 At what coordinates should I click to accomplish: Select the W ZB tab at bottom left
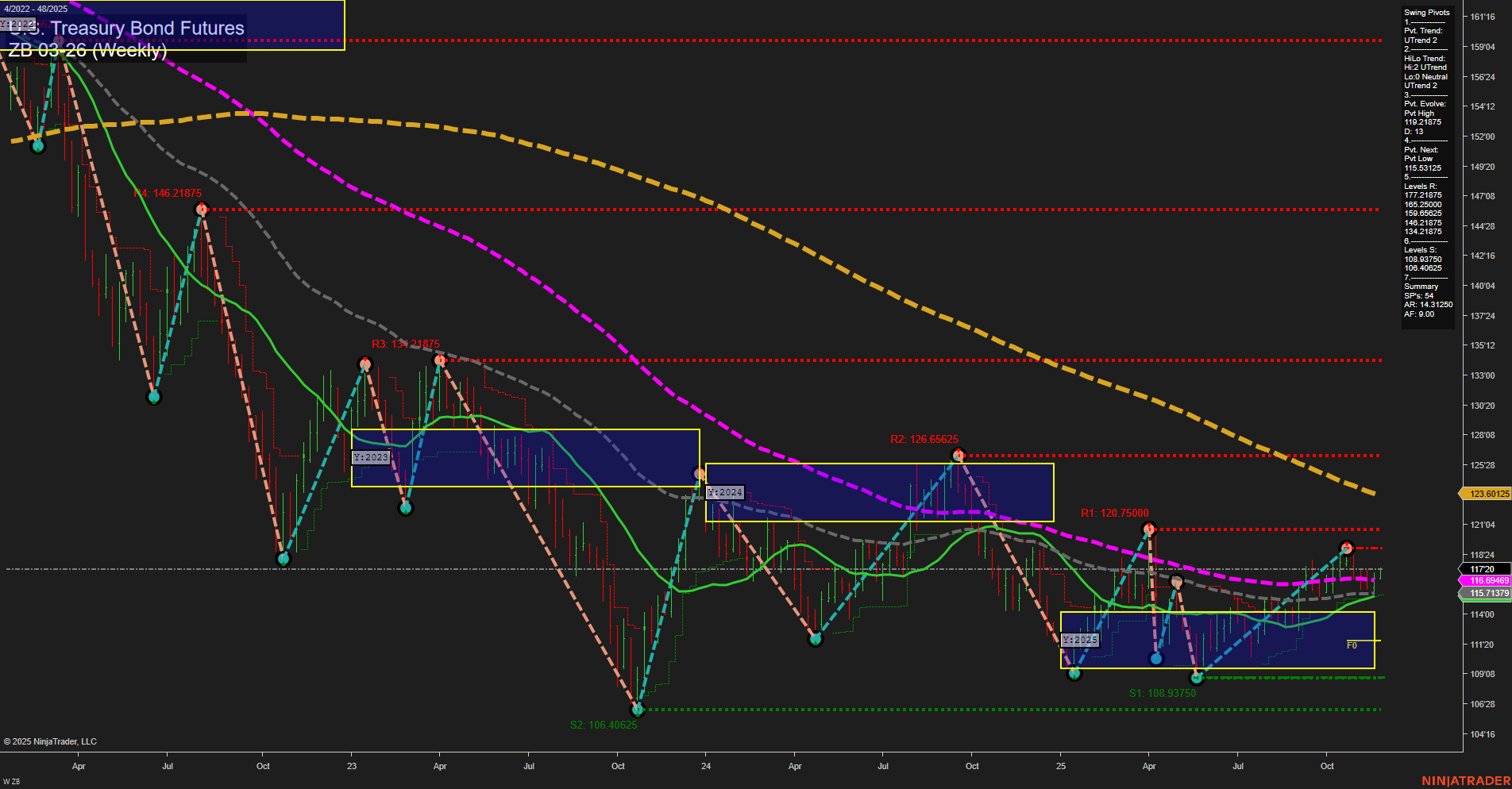[x=11, y=780]
